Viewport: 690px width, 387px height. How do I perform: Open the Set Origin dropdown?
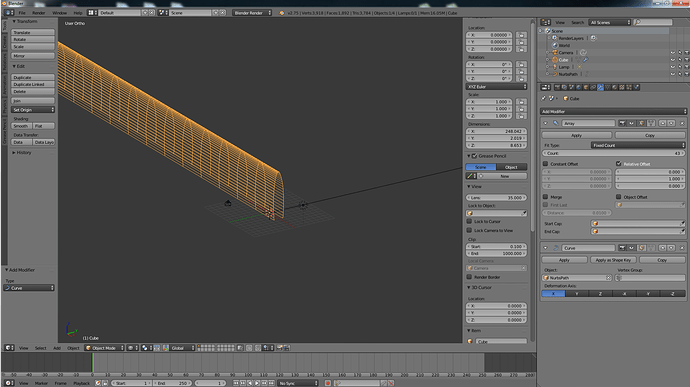[33, 110]
